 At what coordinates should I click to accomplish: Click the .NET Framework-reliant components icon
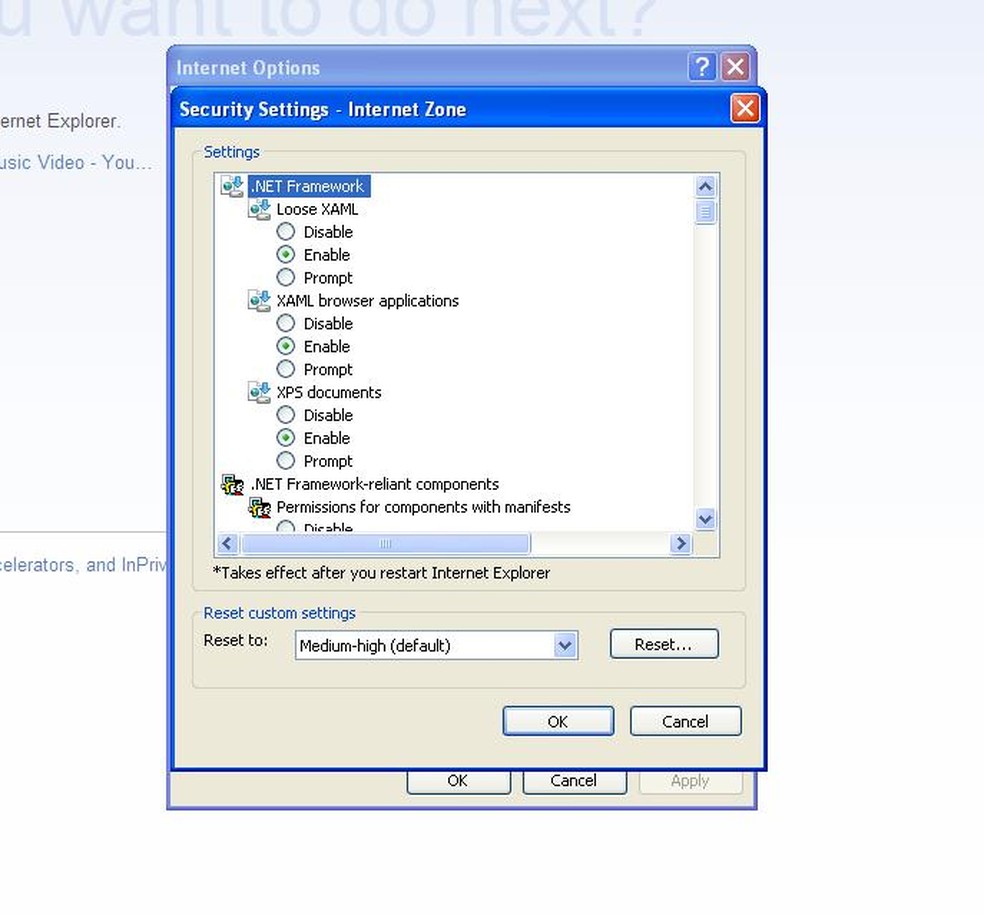[x=232, y=484]
